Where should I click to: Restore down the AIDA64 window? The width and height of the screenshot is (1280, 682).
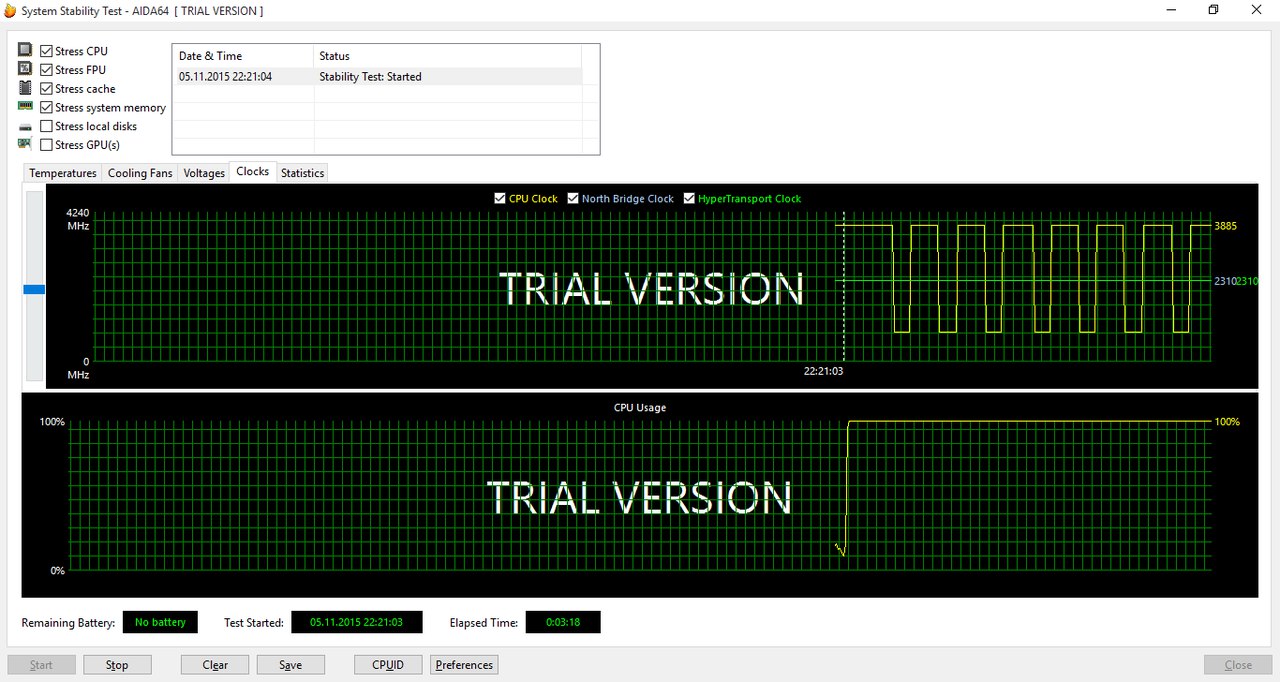tap(1213, 10)
